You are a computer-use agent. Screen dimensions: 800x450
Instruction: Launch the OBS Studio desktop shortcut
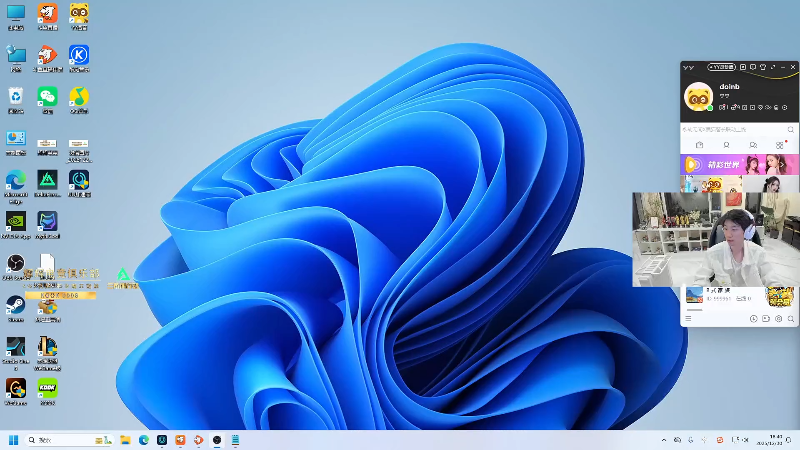pos(16,267)
